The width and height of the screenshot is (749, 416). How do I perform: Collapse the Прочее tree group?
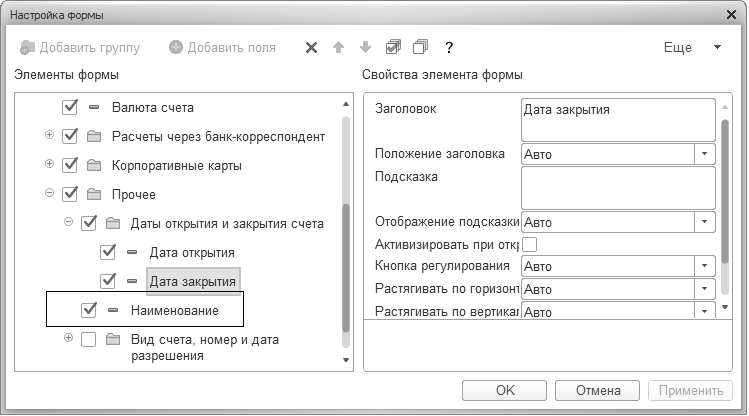48,193
